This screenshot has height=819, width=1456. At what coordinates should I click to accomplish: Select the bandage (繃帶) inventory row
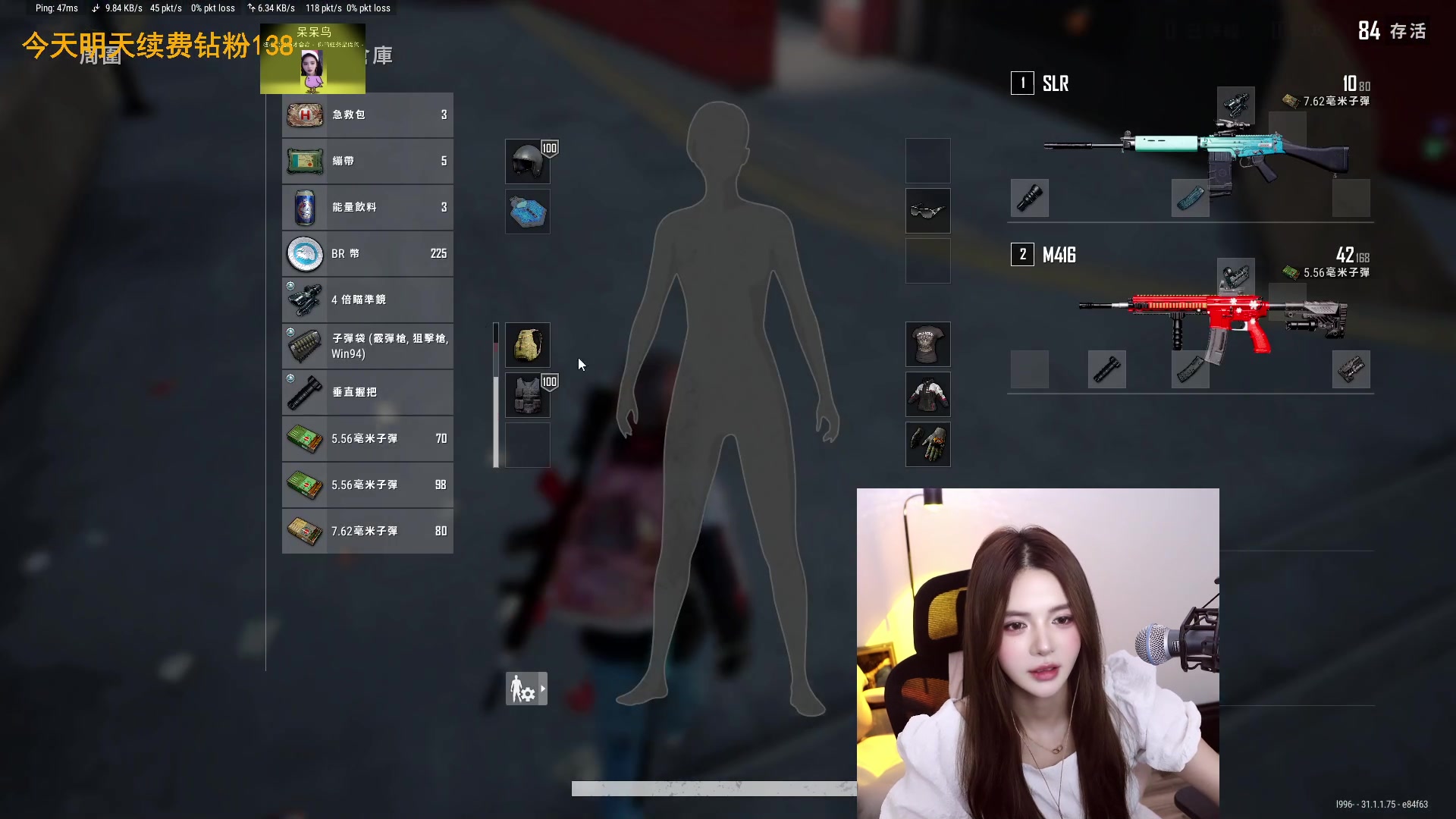tap(368, 161)
